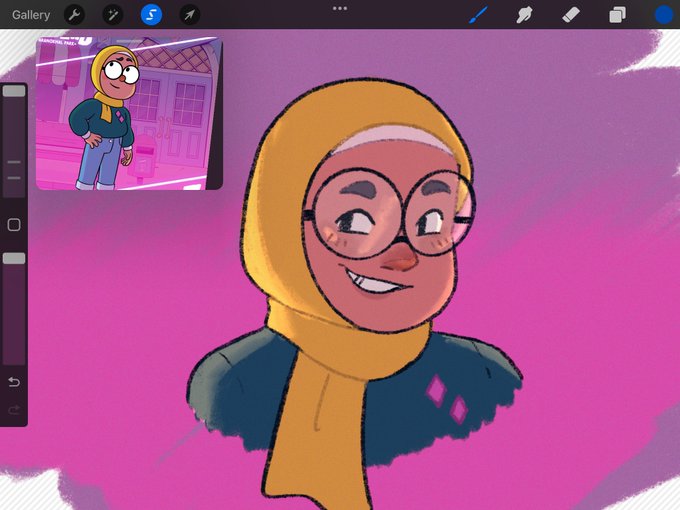Open the blue color picker circle

tap(664, 15)
